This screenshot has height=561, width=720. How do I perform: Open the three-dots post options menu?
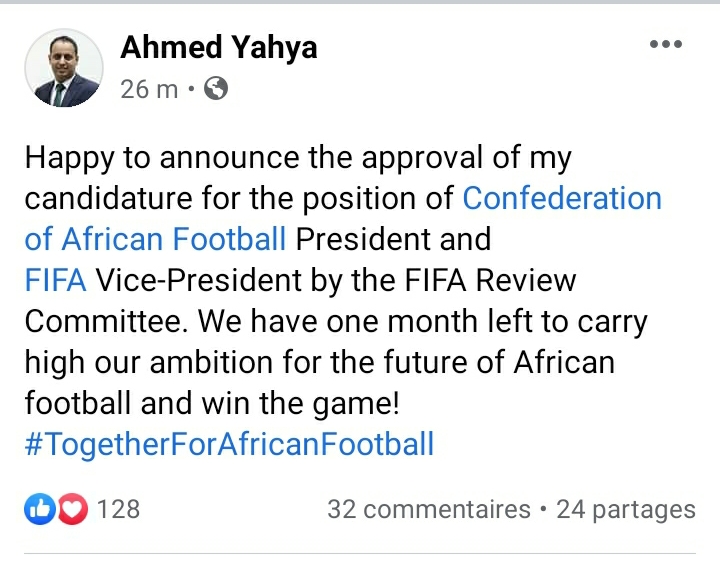point(665,45)
